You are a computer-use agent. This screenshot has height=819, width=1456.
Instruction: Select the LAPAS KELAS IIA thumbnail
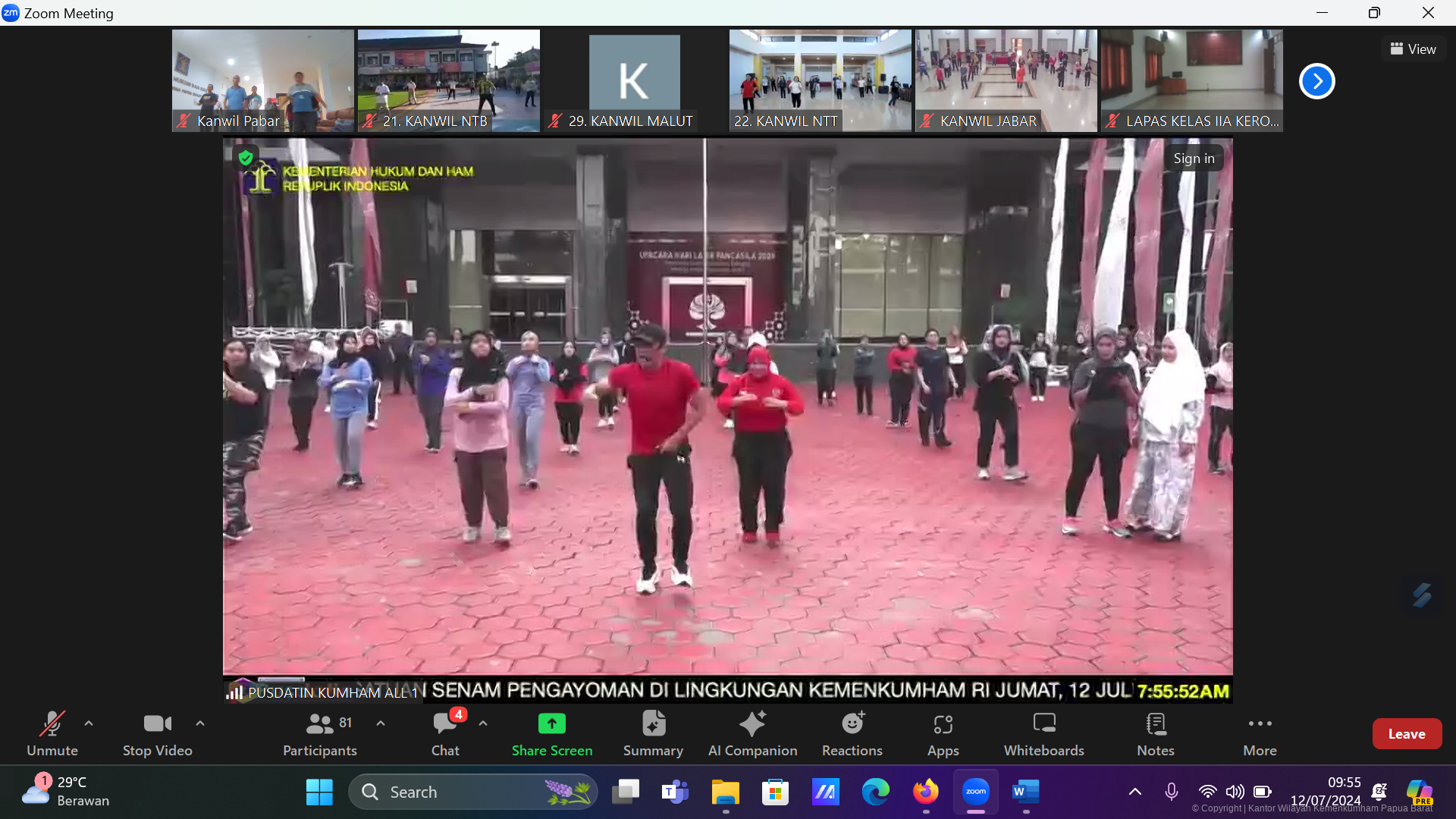coord(1191,80)
